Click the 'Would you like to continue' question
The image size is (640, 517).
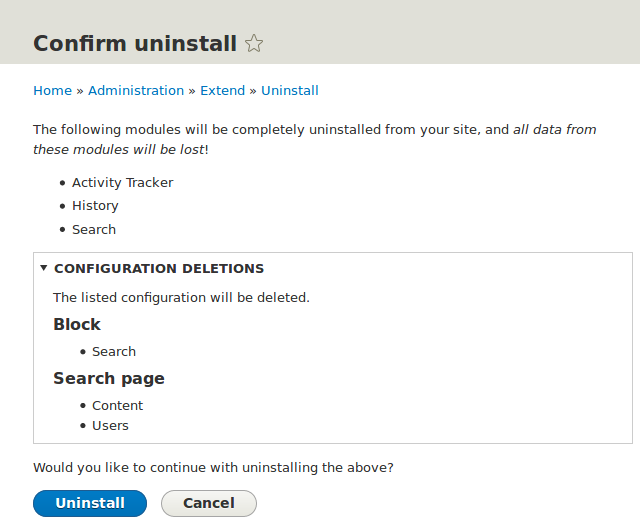[x=213, y=466]
